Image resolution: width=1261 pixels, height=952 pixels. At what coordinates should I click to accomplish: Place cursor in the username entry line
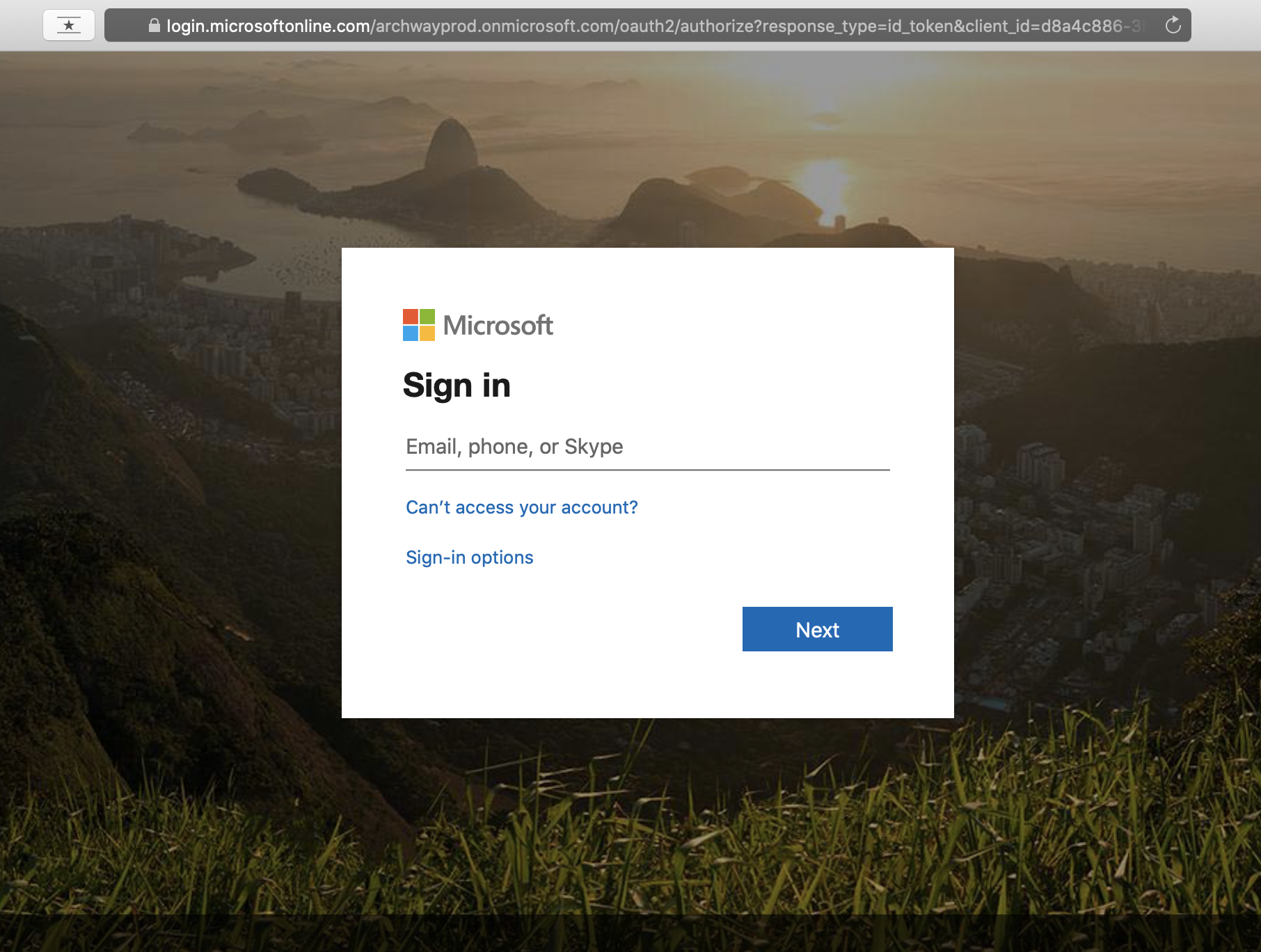pyautogui.click(x=646, y=447)
